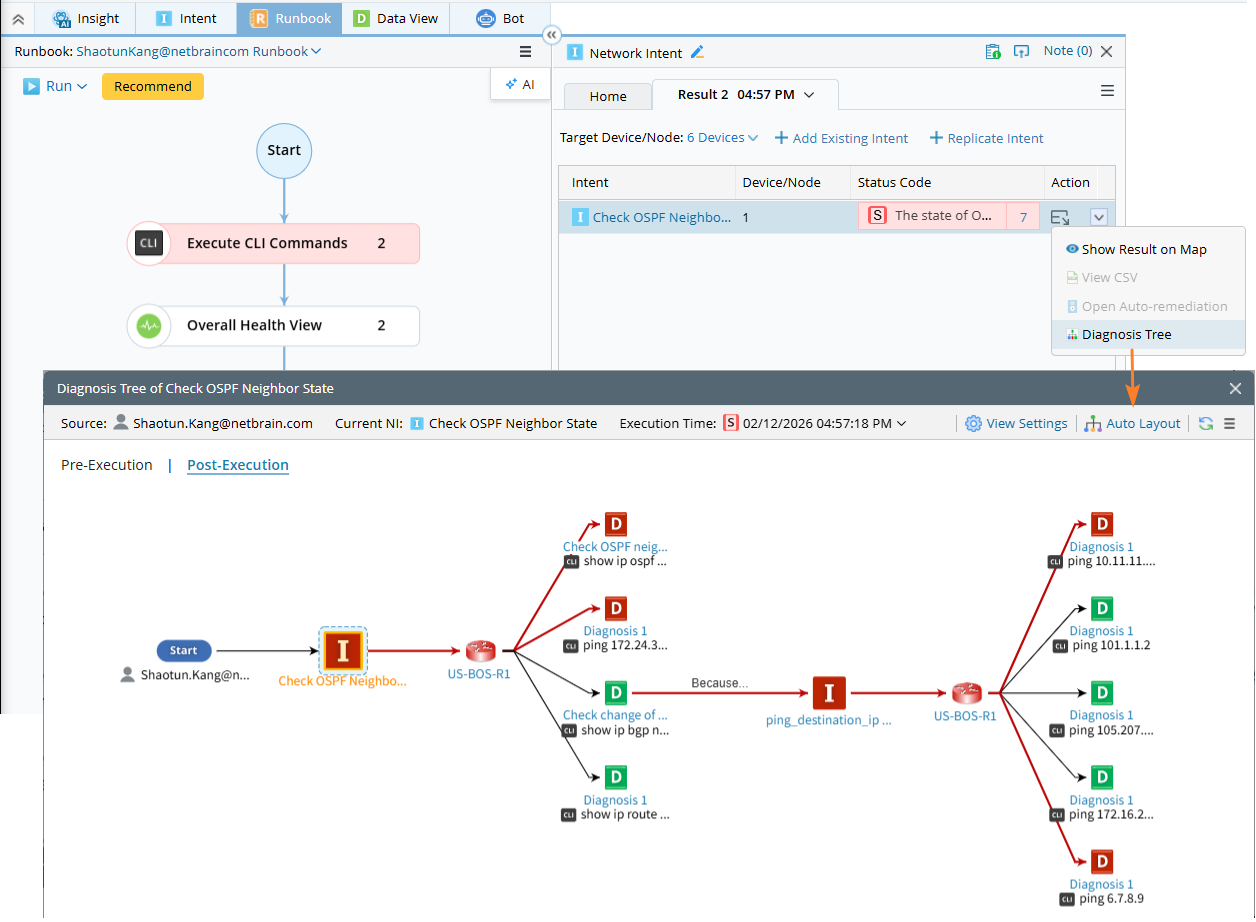Click the Start node in the diagnosis tree
This screenshot has width=1256, height=922.
[x=184, y=650]
